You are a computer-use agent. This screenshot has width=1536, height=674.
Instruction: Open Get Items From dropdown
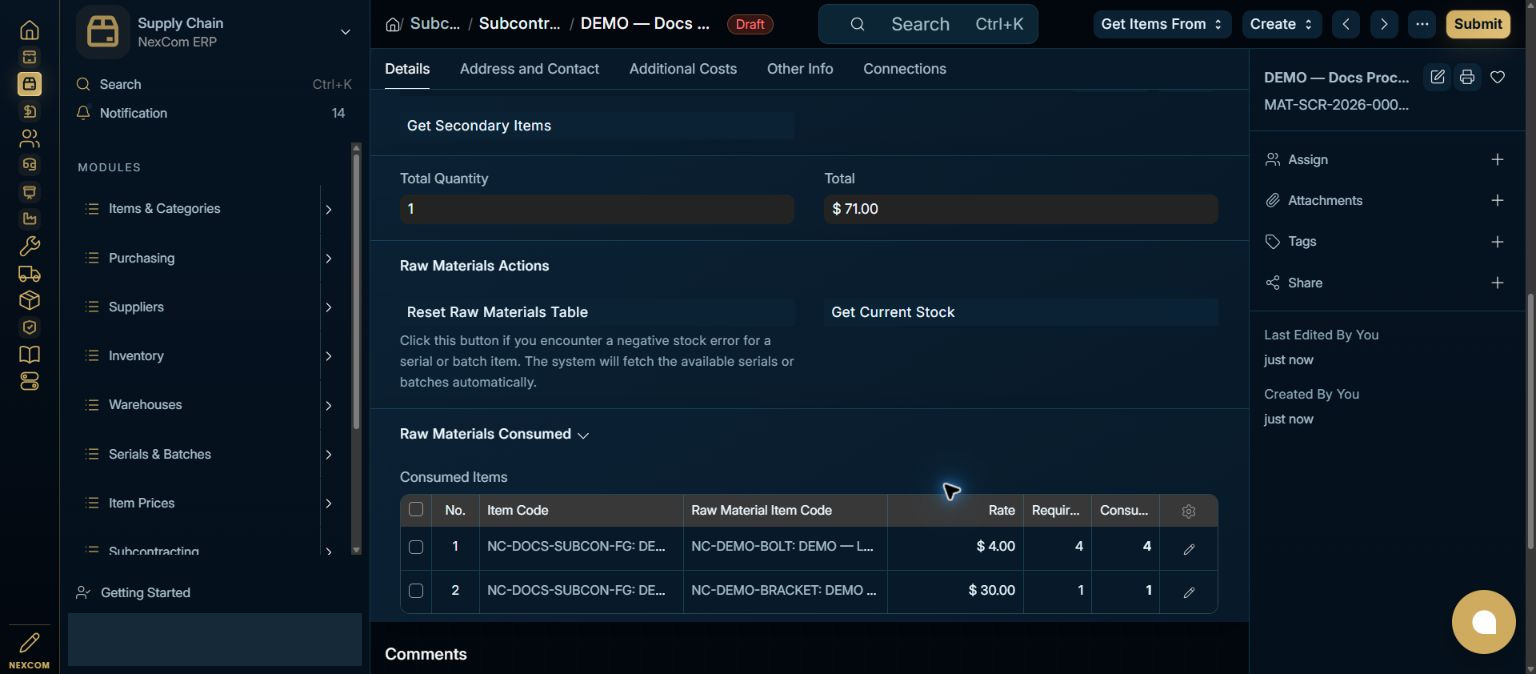[x=1162, y=24]
